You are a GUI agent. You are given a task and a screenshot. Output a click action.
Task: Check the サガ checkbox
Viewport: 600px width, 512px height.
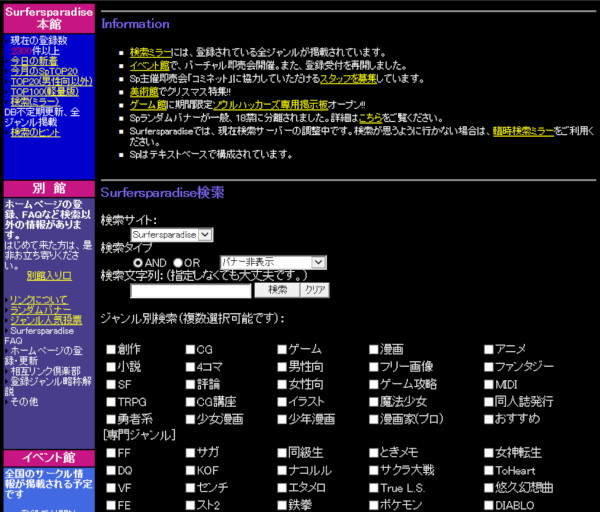tap(190, 453)
